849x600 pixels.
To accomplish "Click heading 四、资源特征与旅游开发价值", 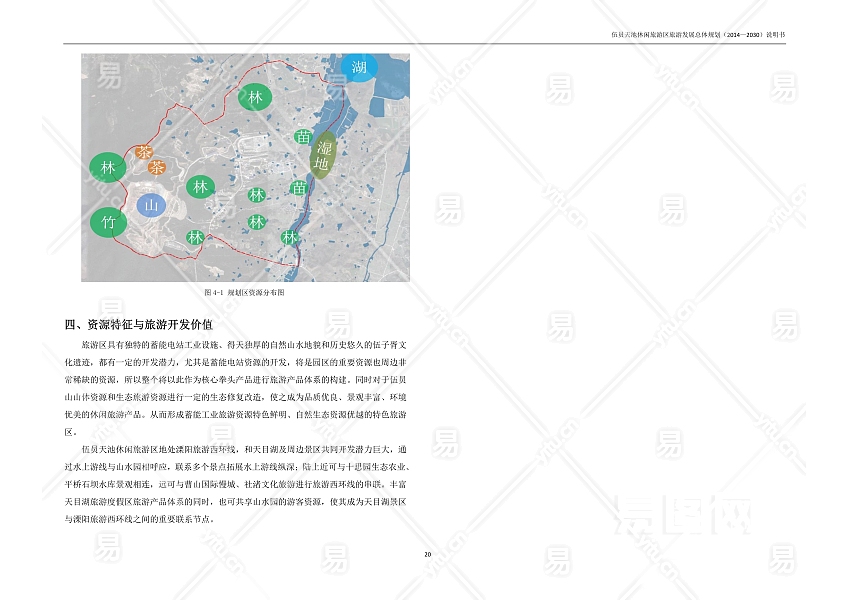I will pyautogui.click(x=138, y=325).
